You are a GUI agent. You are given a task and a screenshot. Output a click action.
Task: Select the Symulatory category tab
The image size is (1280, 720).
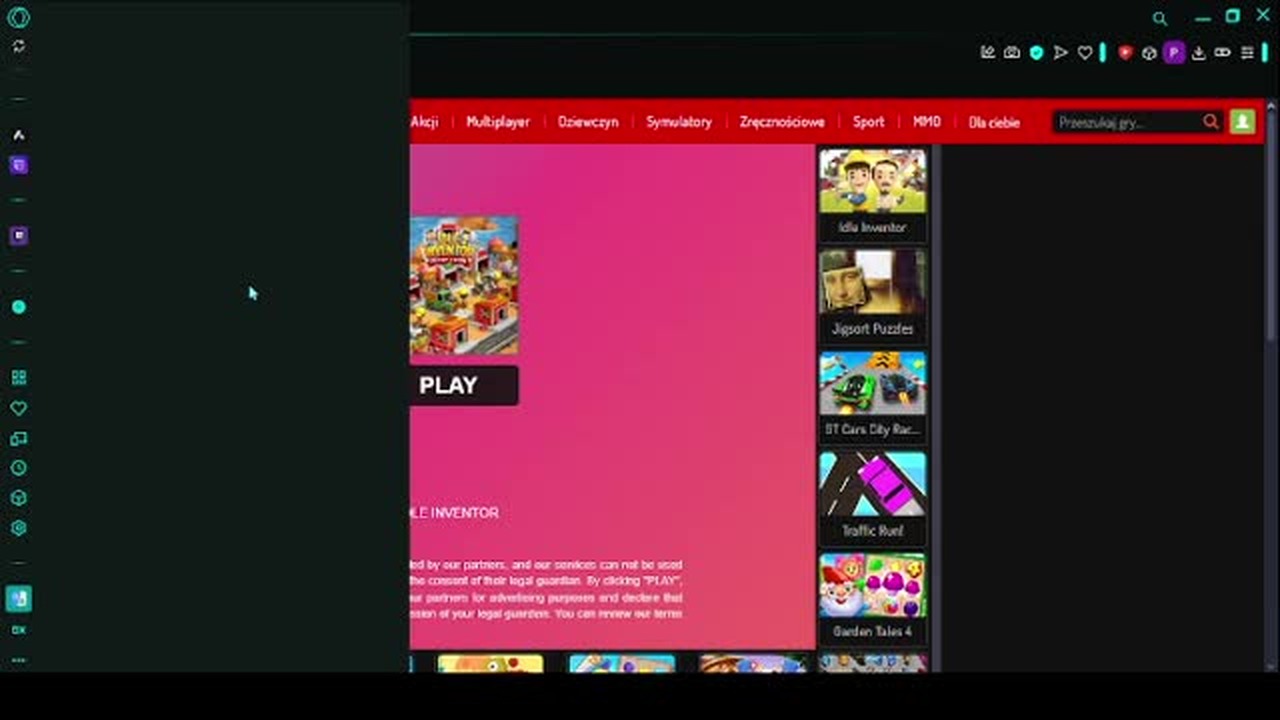click(678, 122)
